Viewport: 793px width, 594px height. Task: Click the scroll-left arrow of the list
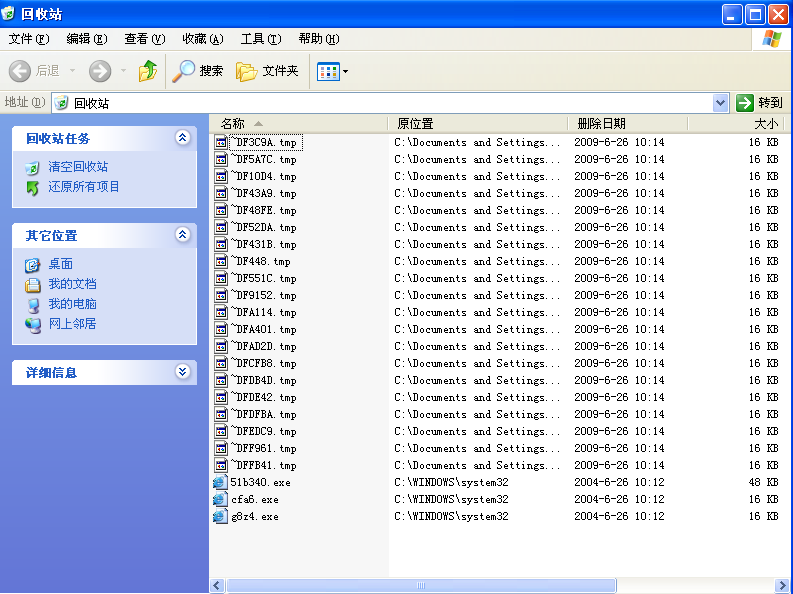pyautogui.click(x=217, y=585)
